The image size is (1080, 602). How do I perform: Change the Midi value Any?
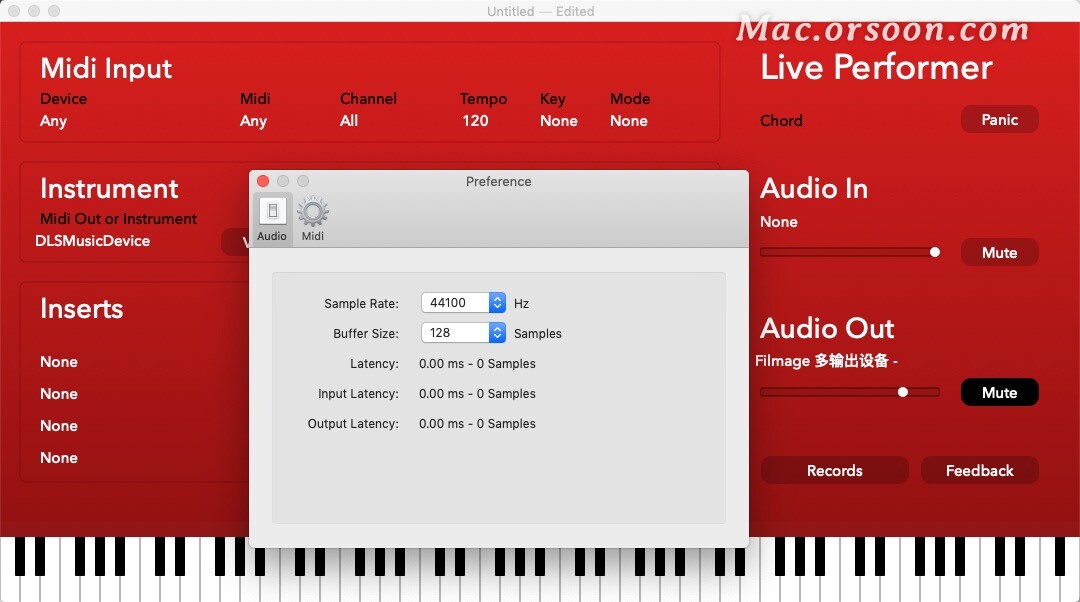253,121
